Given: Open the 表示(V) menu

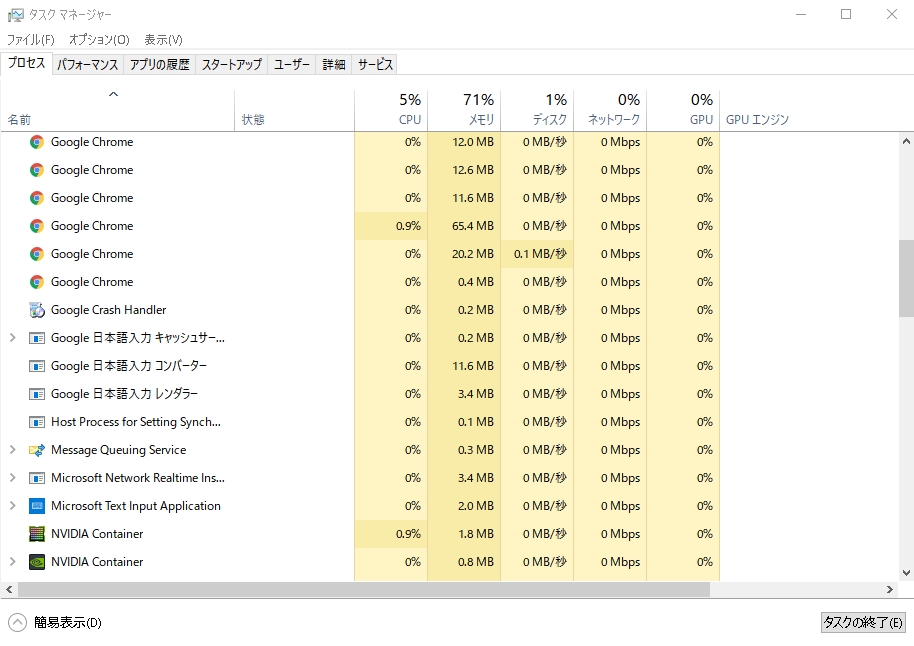Looking at the screenshot, I should pos(163,40).
